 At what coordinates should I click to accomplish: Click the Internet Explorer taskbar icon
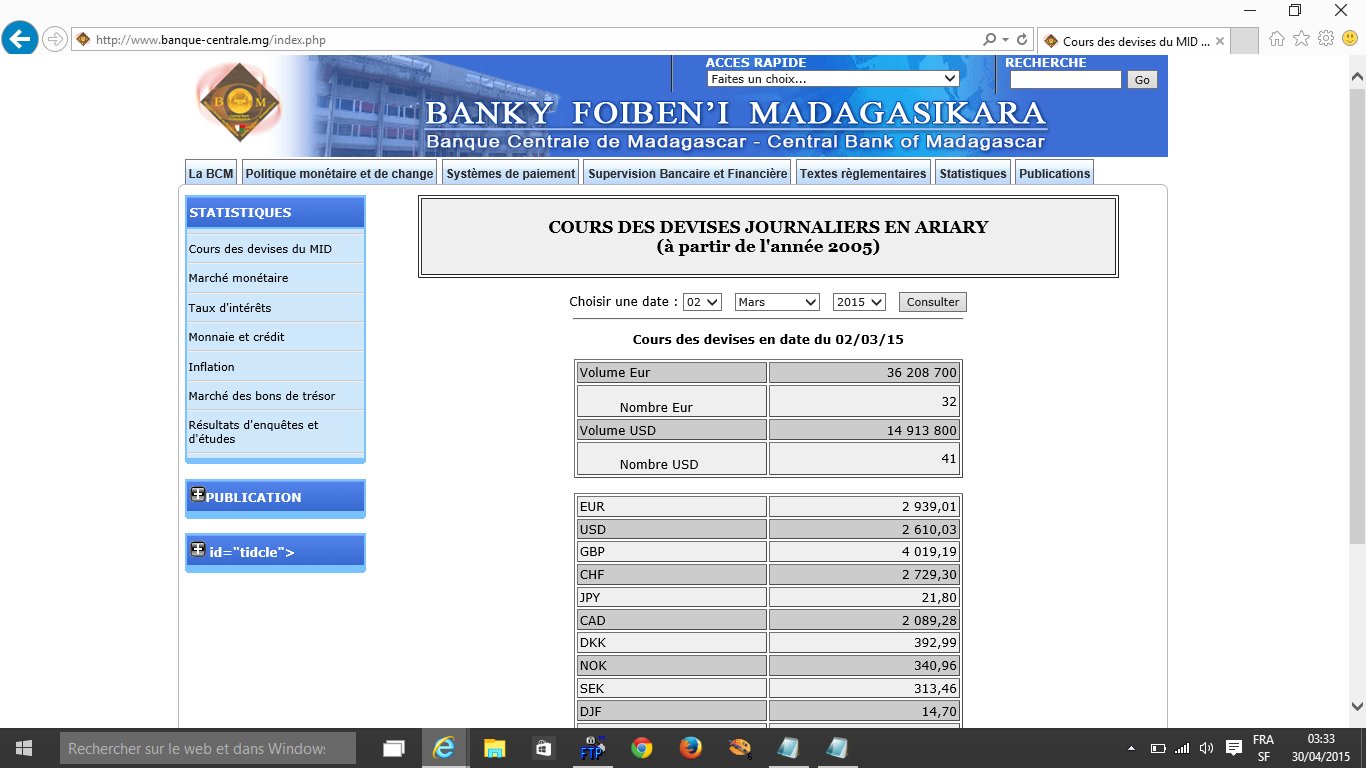coord(443,748)
